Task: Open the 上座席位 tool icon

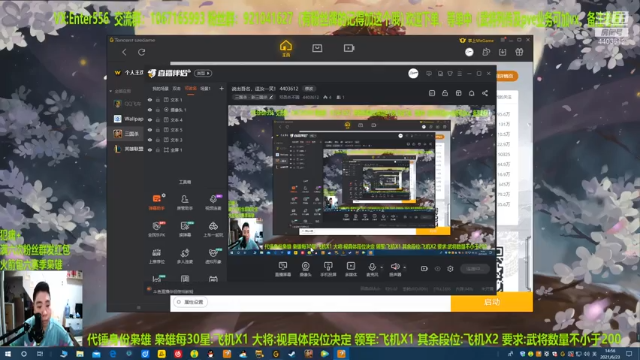Action: (157, 256)
